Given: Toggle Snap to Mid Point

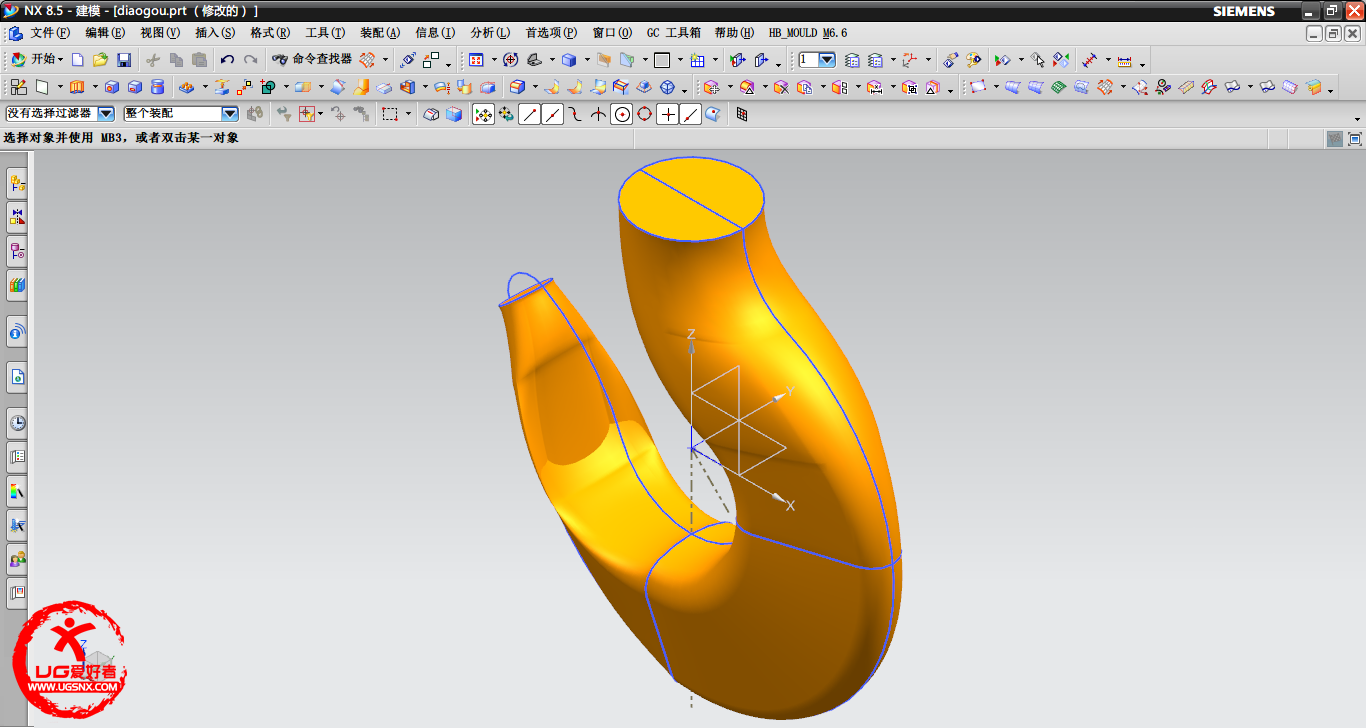Looking at the screenshot, I should click(x=552, y=114).
